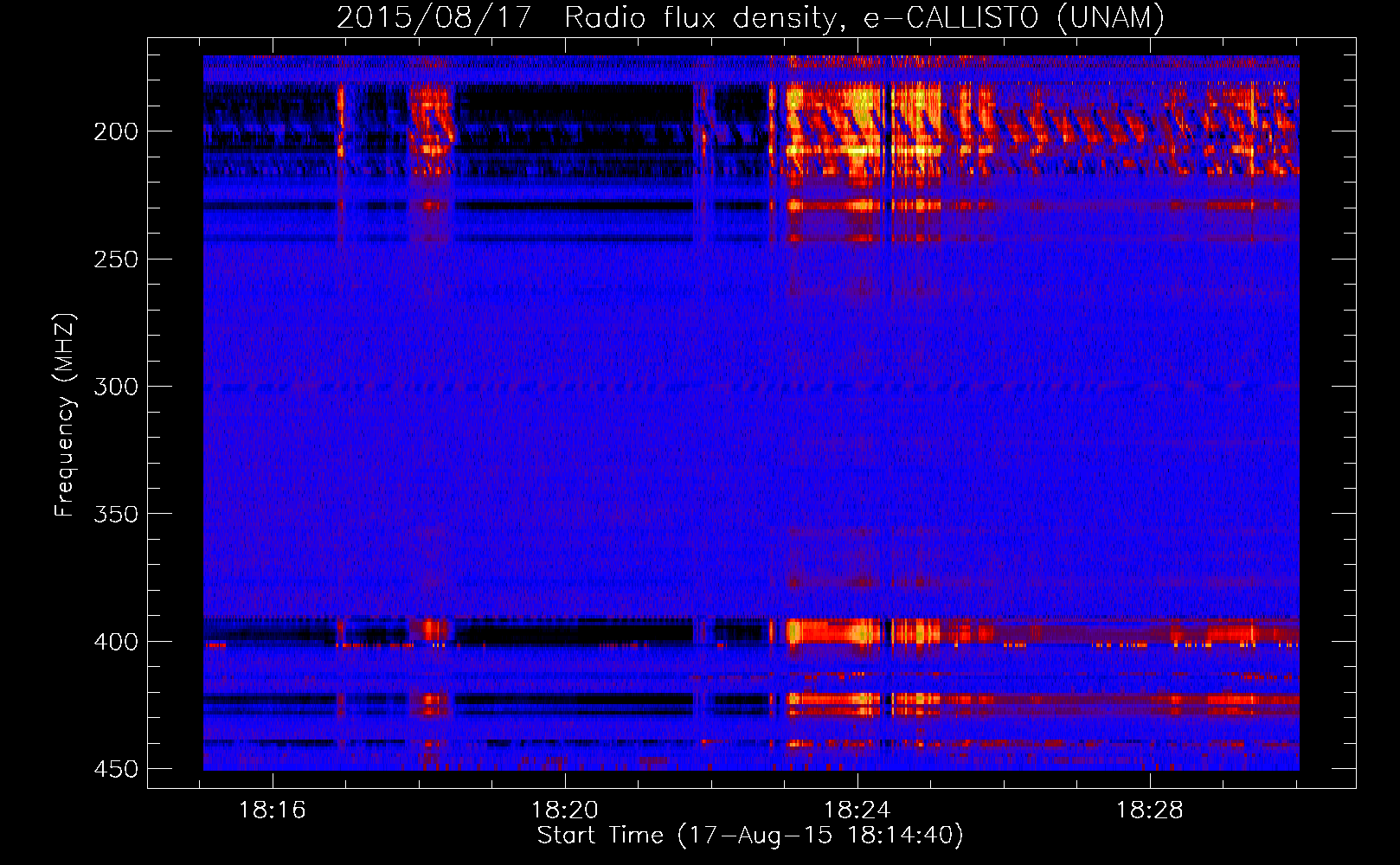Viewport: 1400px width, 865px height.
Task: Click the 200 frequency tick label
Action: [116, 131]
